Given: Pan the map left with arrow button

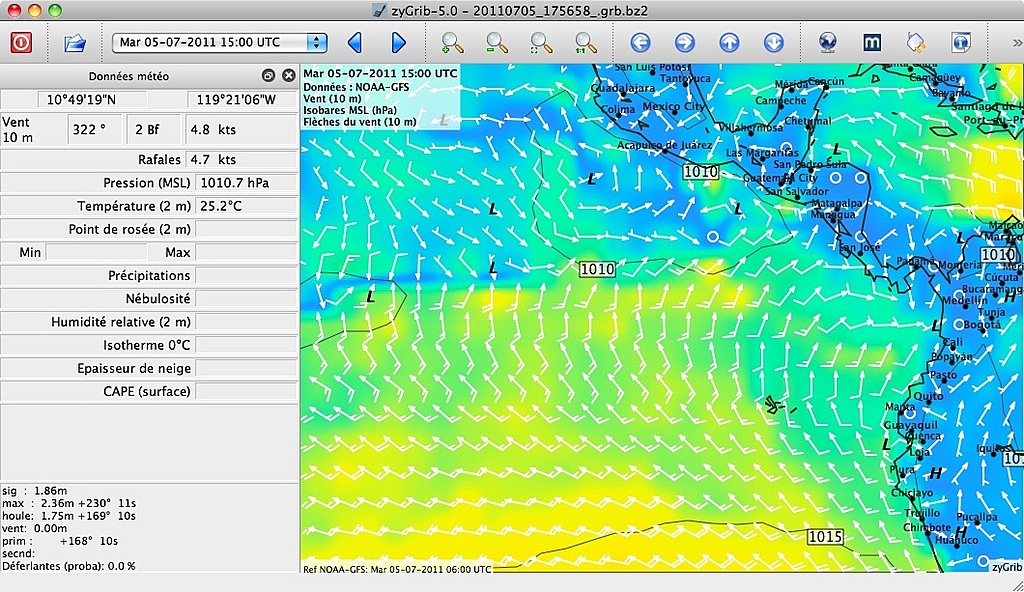Looking at the screenshot, I should click(x=640, y=43).
